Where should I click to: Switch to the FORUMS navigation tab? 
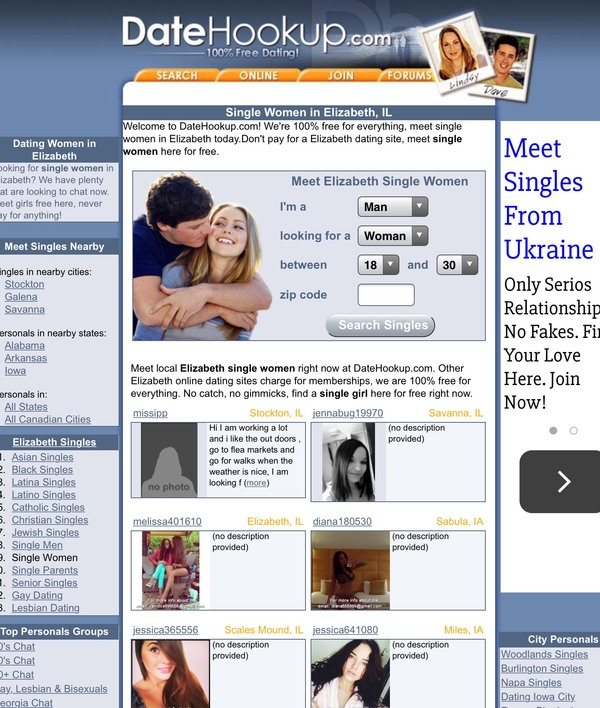pyautogui.click(x=409, y=76)
